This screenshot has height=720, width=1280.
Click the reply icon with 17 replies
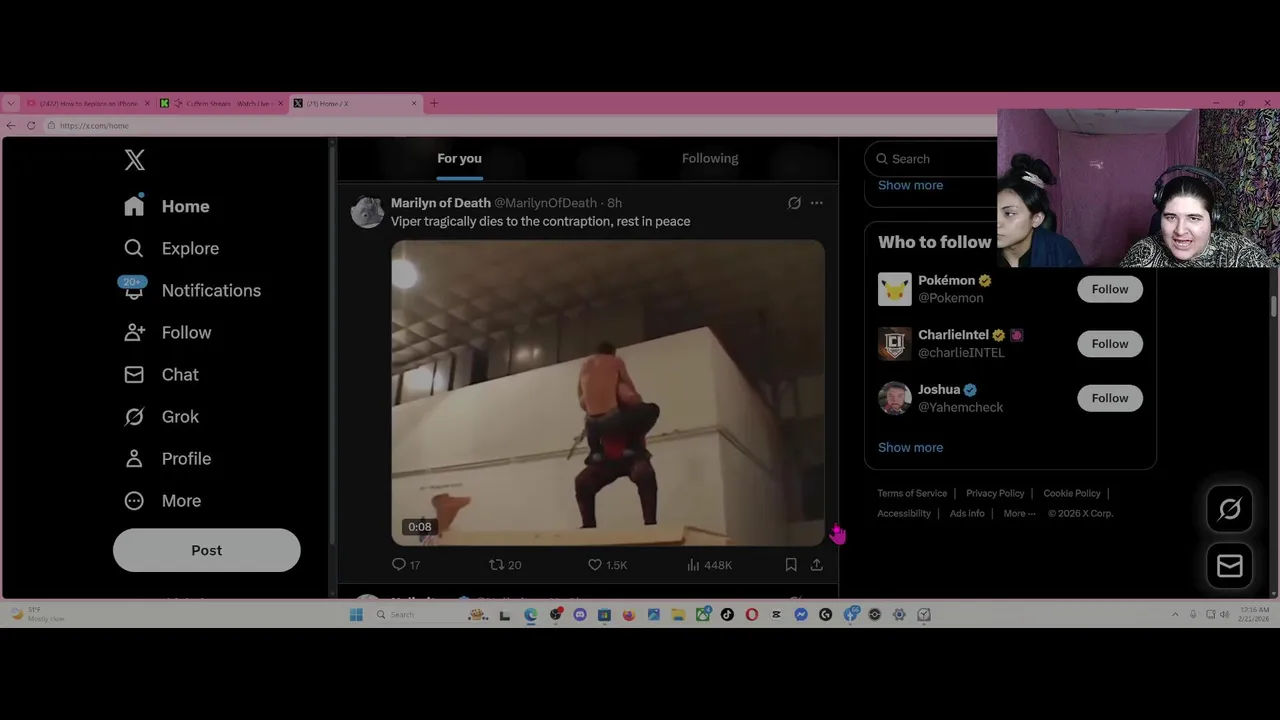[405, 565]
